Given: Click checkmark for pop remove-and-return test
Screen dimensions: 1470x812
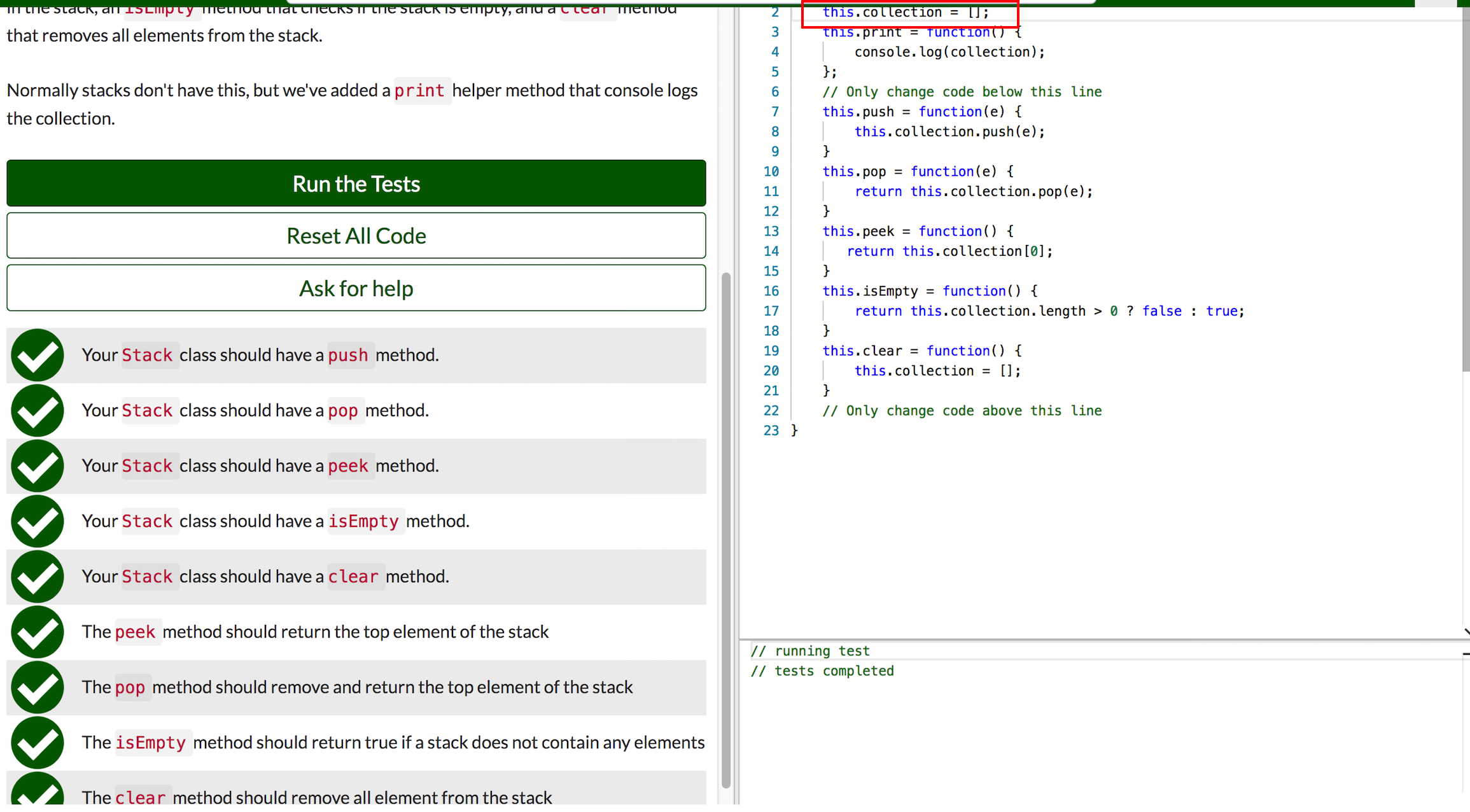Looking at the screenshot, I should coord(37,687).
